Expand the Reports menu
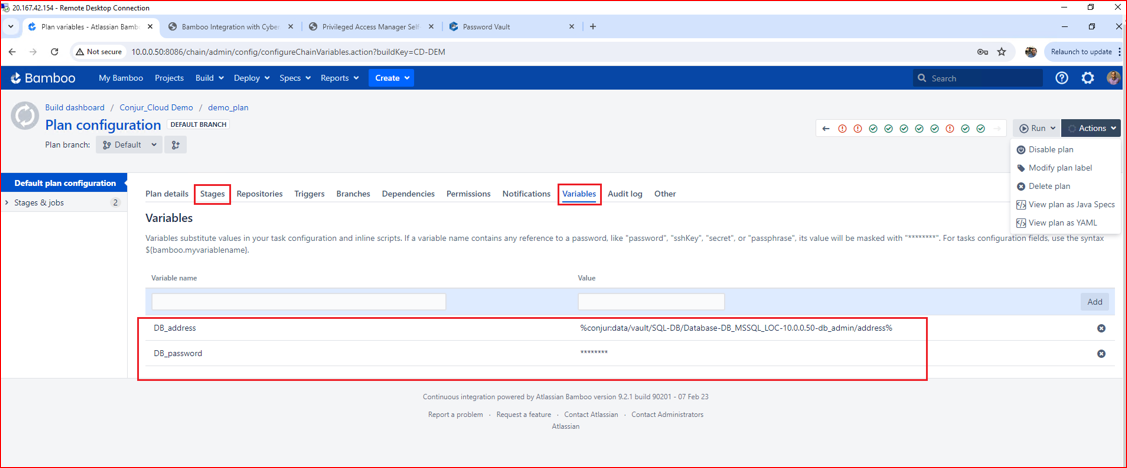 click(x=340, y=78)
